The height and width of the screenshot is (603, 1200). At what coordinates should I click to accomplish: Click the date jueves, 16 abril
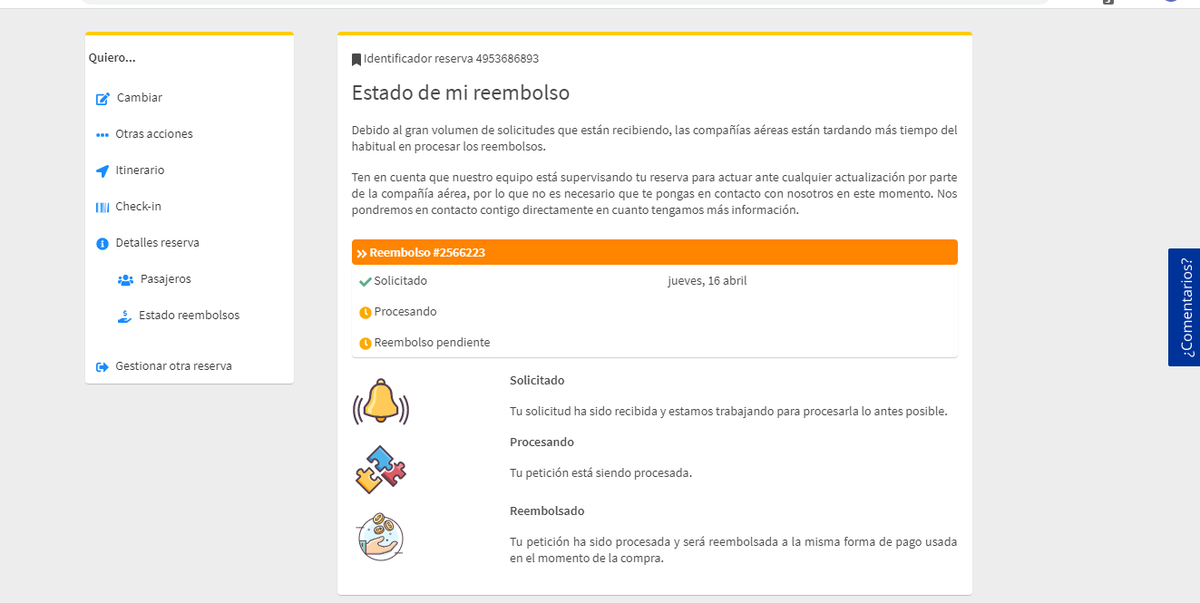tap(707, 281)
